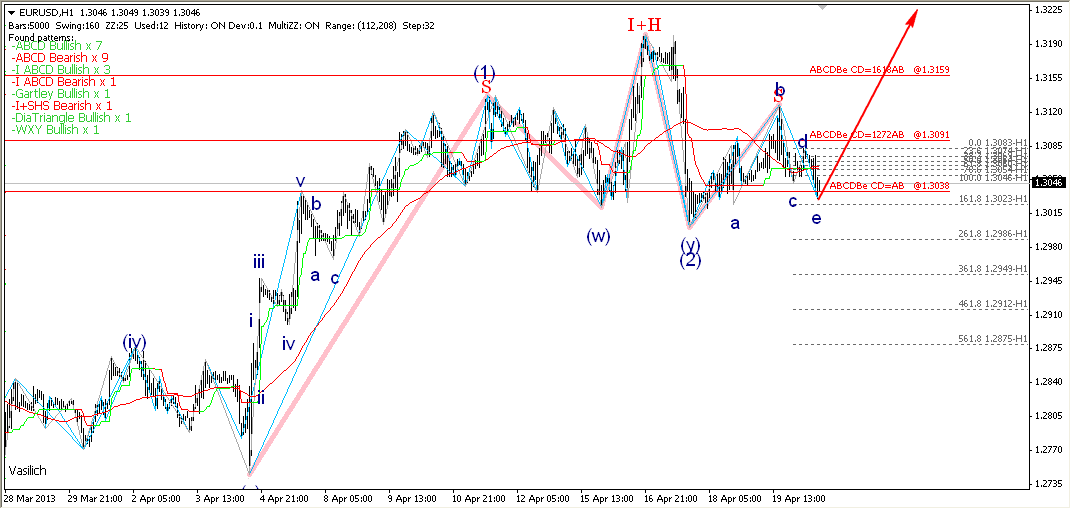Select the 161.8 Fibonacci level 1.3023-H1
This screenshot has width=1071, height=509.
pyautogui.click(x=992, y=199)
